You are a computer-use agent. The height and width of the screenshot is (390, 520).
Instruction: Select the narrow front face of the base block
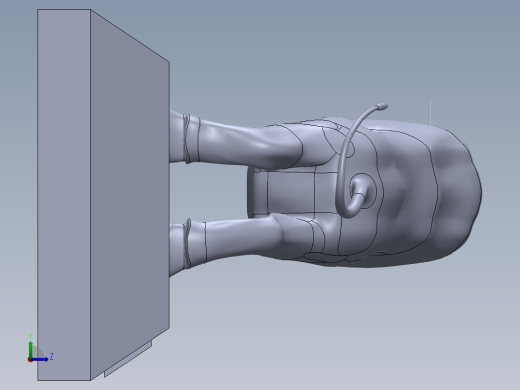[x=64, y=195]
